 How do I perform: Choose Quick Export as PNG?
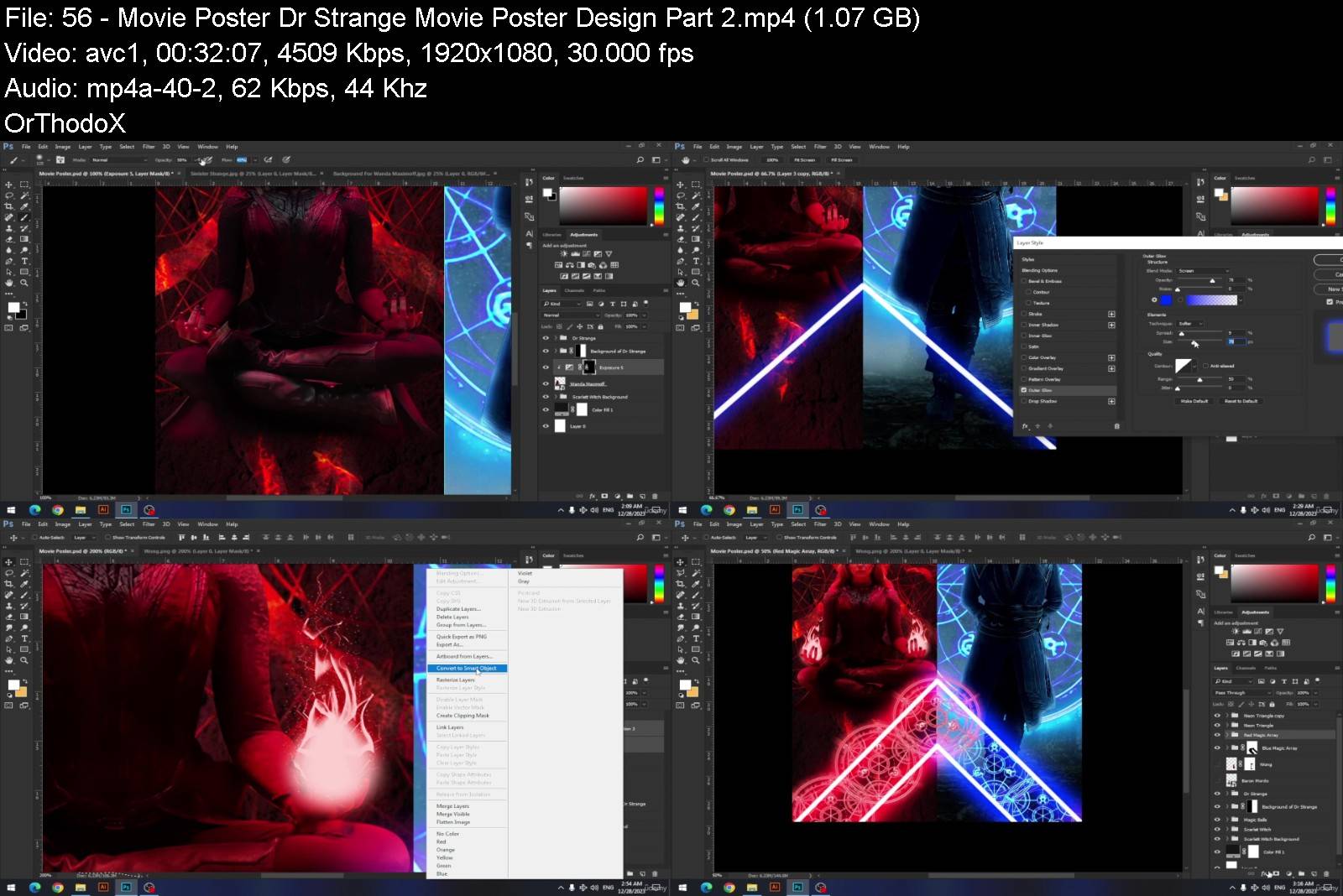[462, 637]
